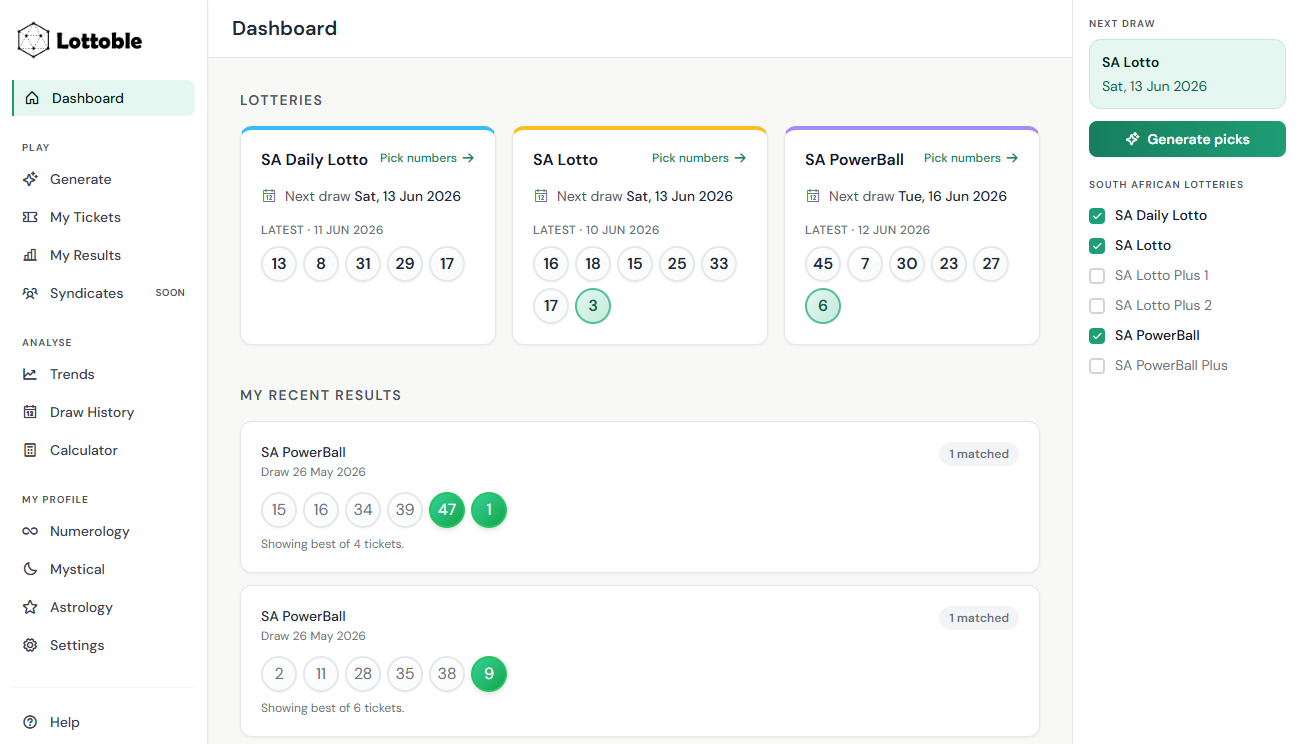Go to My Tickets page
Screen dimensions: 1302x744
coord(103,217)
